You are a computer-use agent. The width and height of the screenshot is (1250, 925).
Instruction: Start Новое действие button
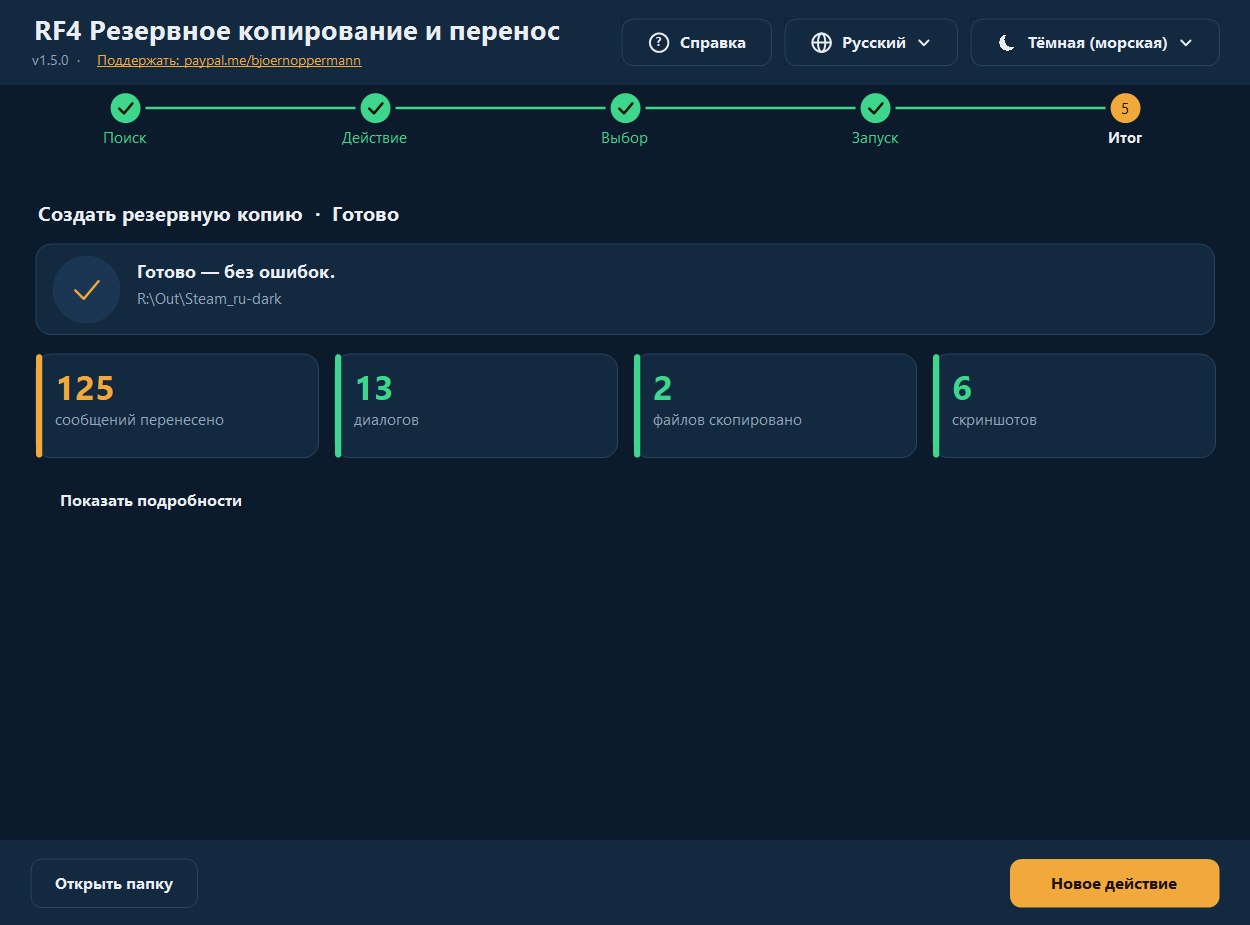point(1114,884)
